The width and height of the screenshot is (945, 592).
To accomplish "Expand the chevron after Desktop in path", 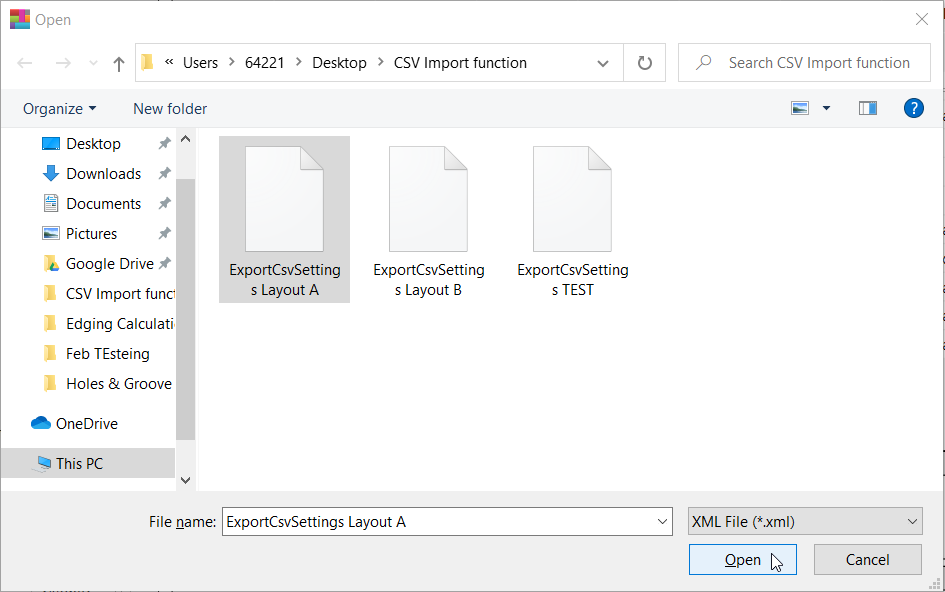I will [x=380, y=62].
